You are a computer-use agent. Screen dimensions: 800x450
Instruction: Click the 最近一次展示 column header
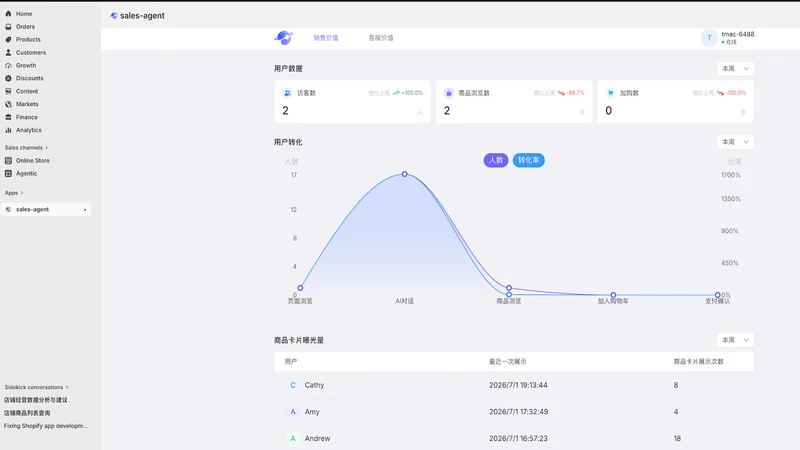tap(507, 362)
